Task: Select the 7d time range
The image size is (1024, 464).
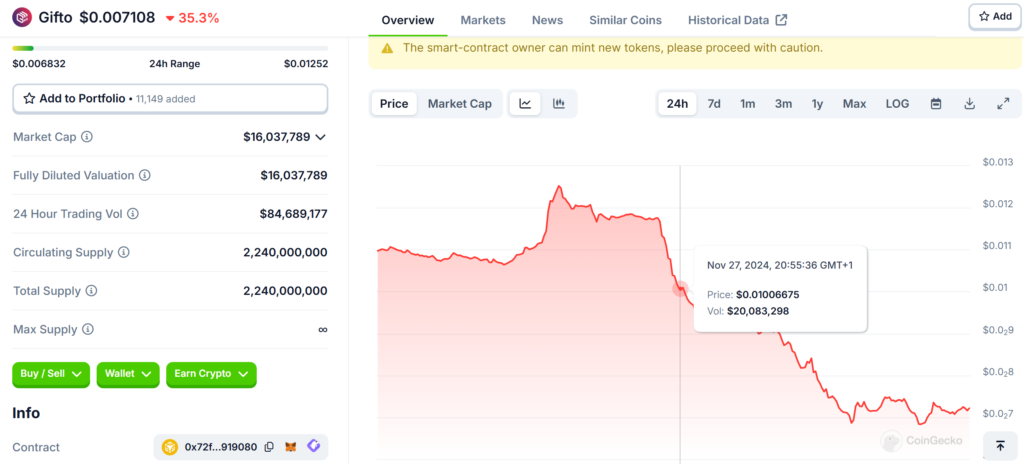Action: (714, 103)
